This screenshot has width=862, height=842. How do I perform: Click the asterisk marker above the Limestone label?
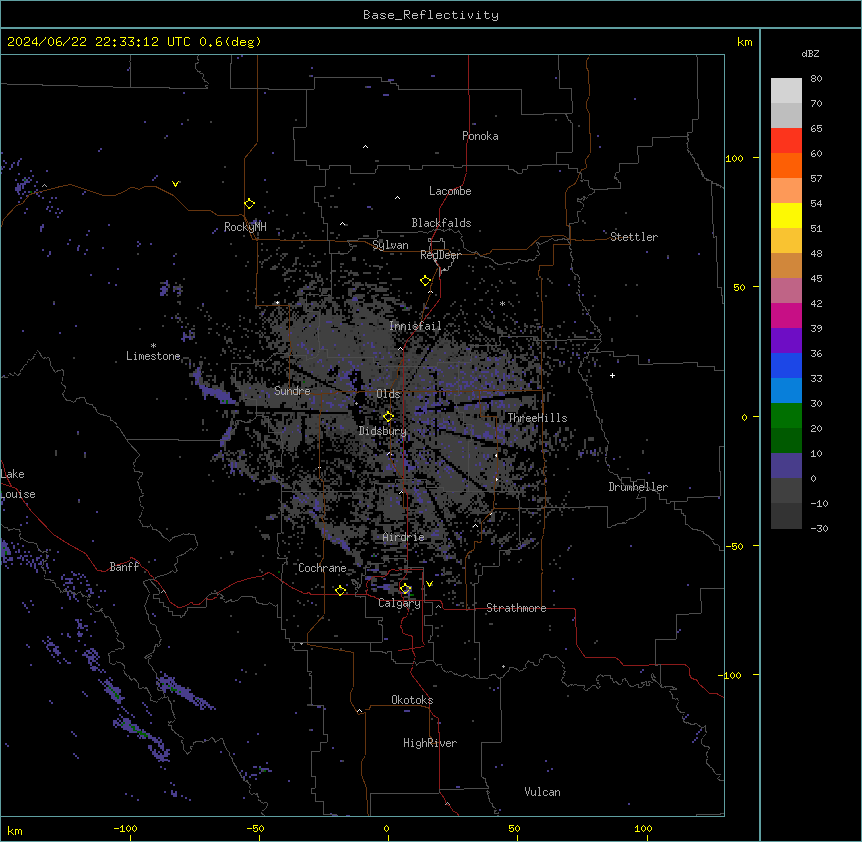153,346
